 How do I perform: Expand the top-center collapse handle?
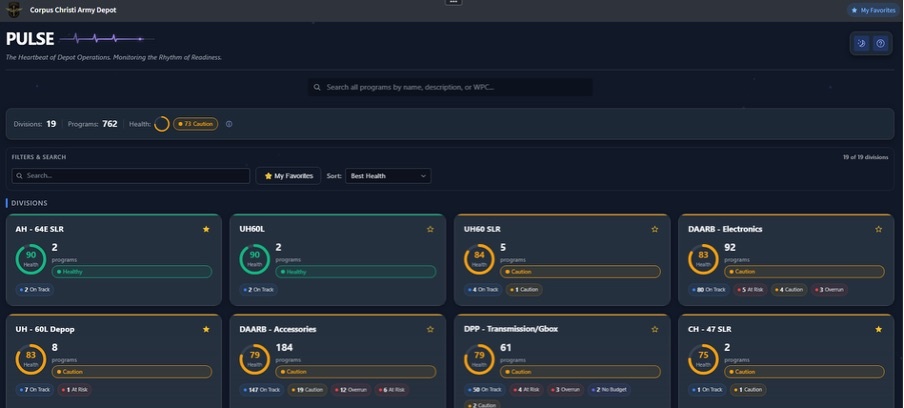(453, 2)
